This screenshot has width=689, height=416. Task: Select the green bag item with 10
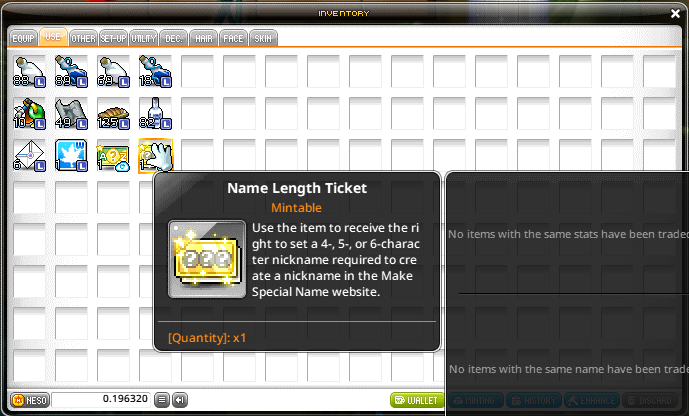pyautogui.click(x=29, y=113)
